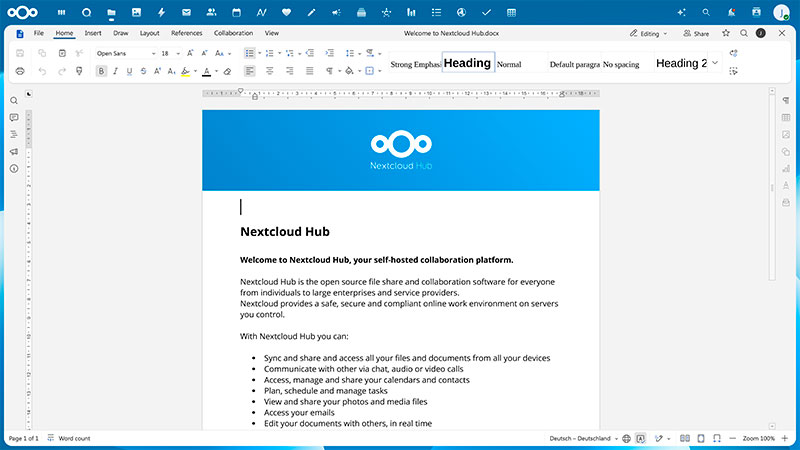Toggle Bold formatting on
The width and height of the screenshot is (800, 450).
(101, 71)
